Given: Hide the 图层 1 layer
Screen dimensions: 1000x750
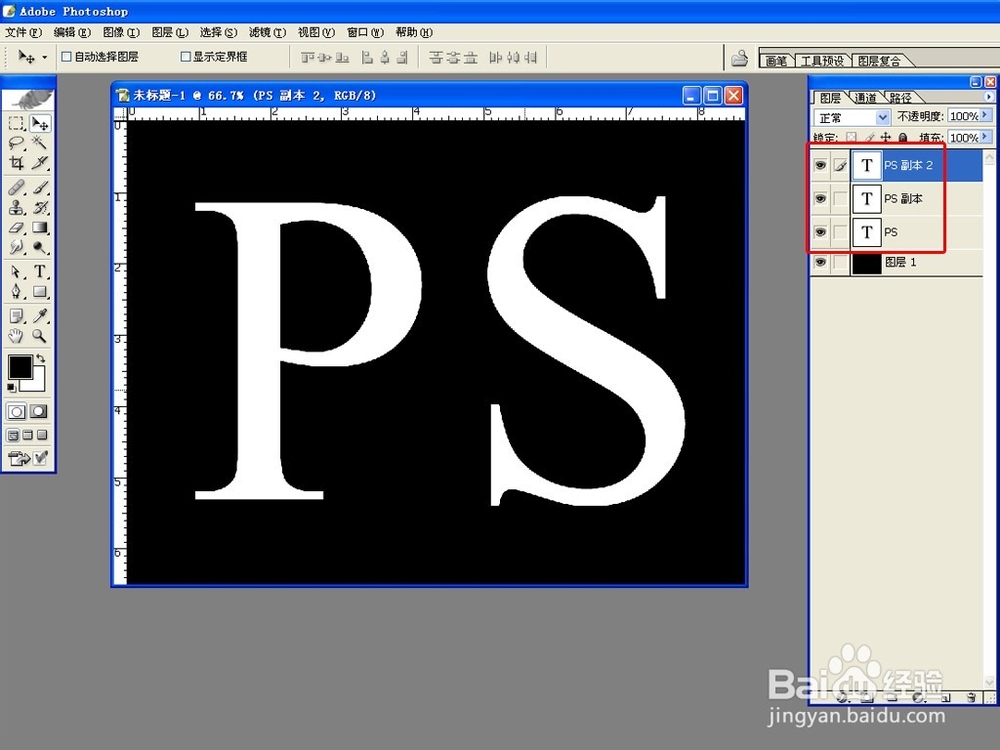Looking at the screenshot, I should pos(820,262).
